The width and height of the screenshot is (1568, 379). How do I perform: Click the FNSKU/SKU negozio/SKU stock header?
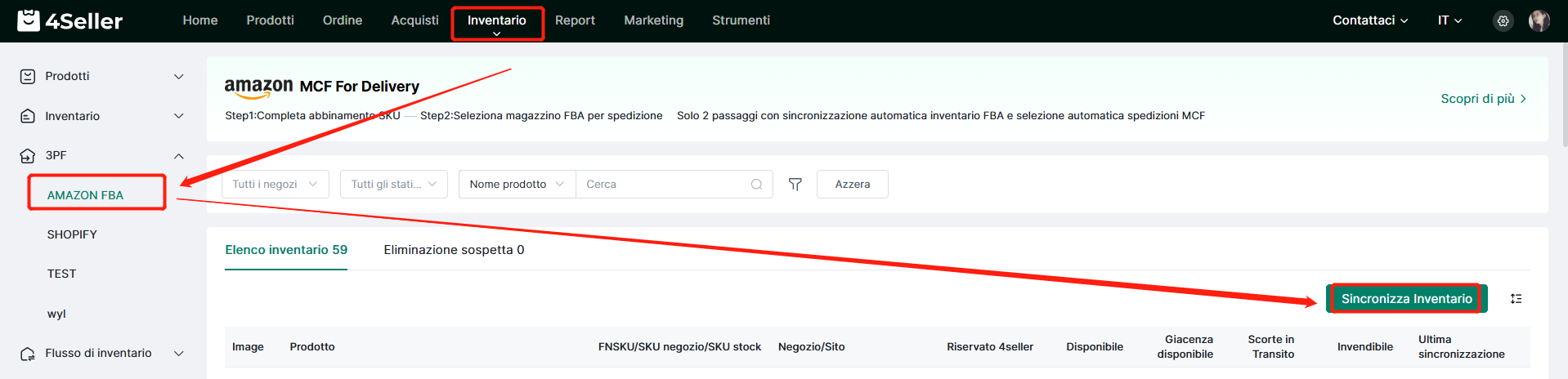679,347
